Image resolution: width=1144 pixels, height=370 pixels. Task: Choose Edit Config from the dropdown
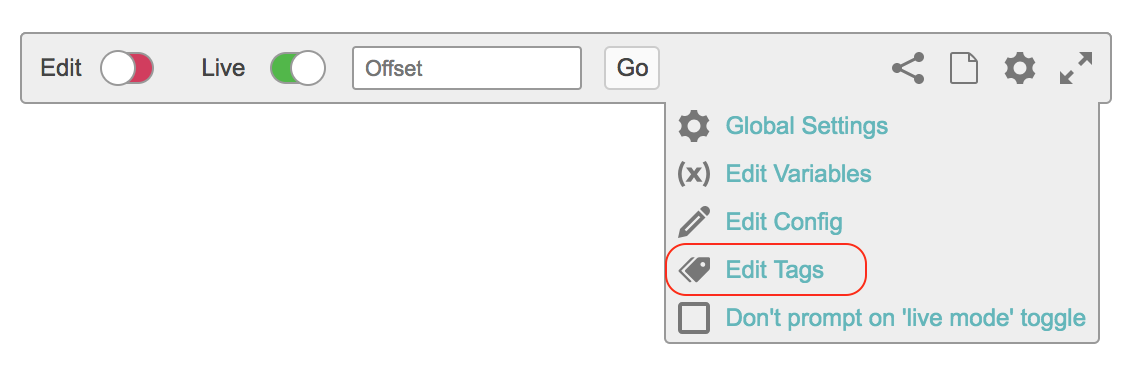(784, 222)
